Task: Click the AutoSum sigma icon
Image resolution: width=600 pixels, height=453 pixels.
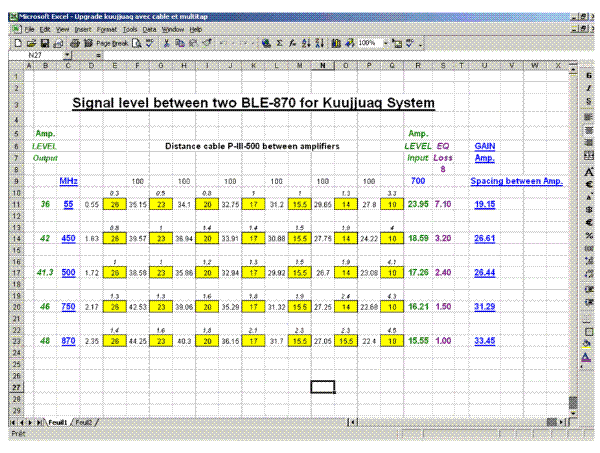Action: [x=279, y=43]
